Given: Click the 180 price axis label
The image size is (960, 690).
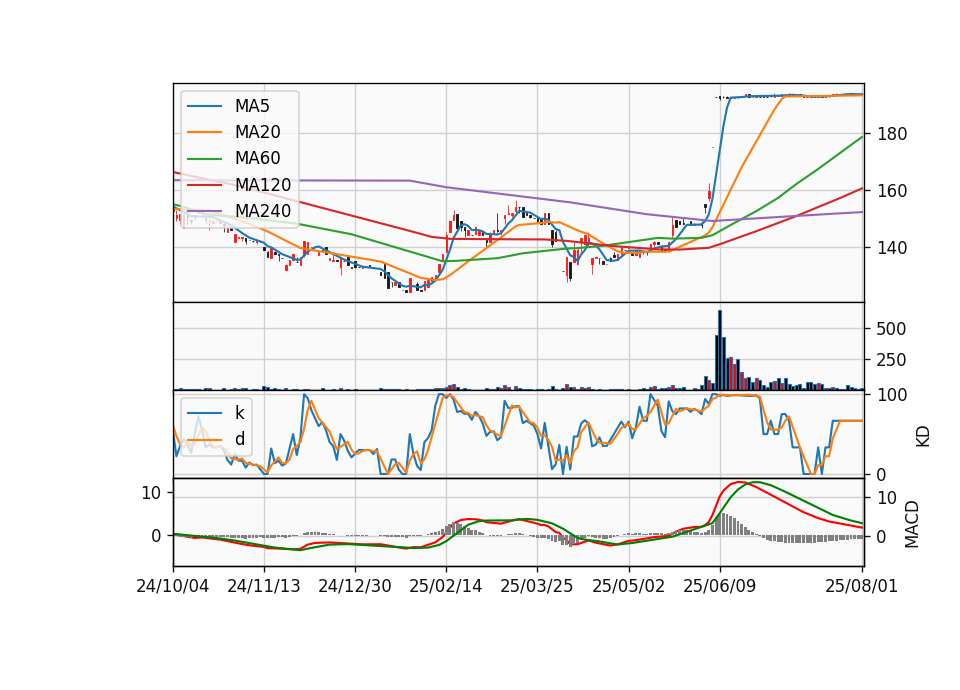Looking at the screenshot, I should (x=892, y=134).
